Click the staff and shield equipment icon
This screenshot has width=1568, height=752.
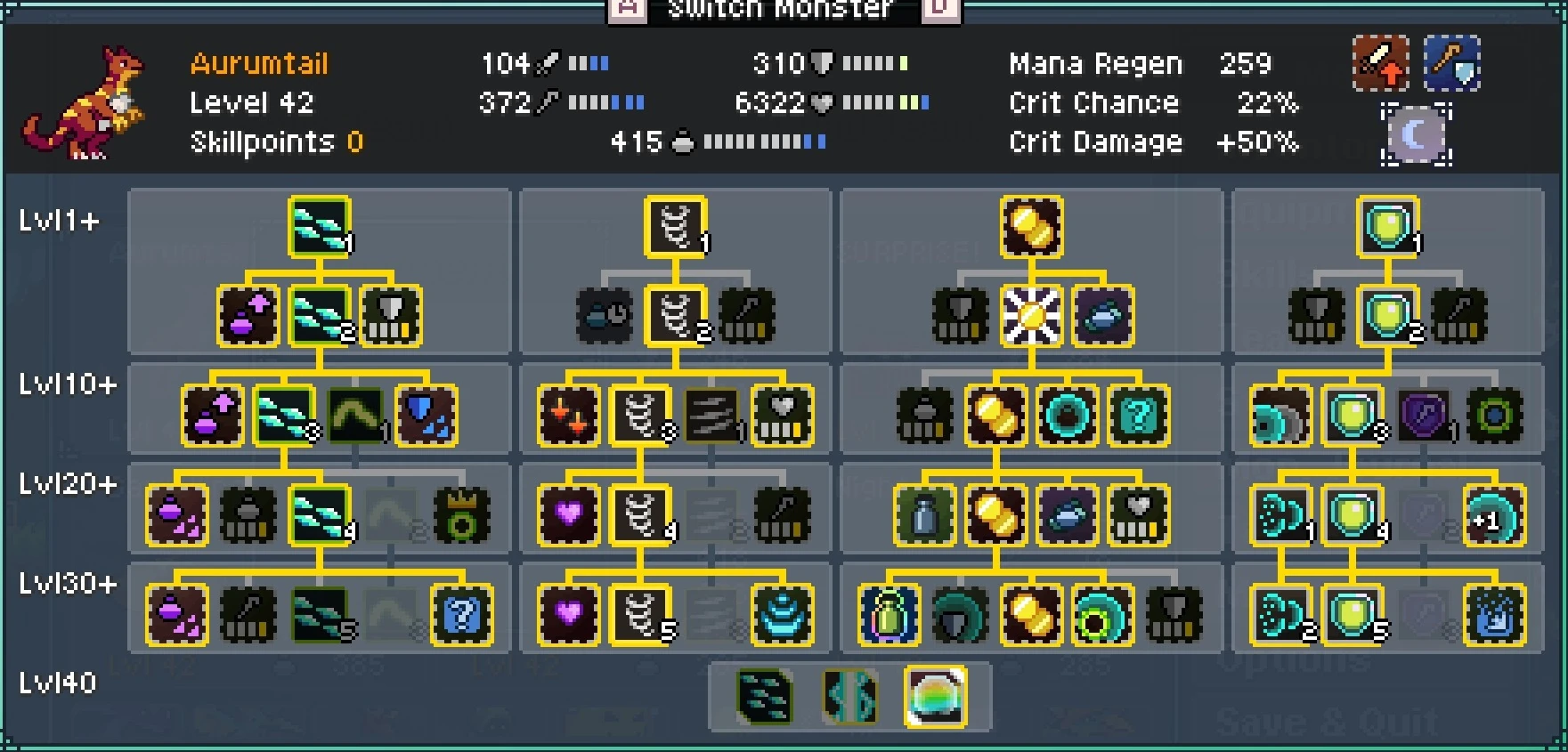1451,63
